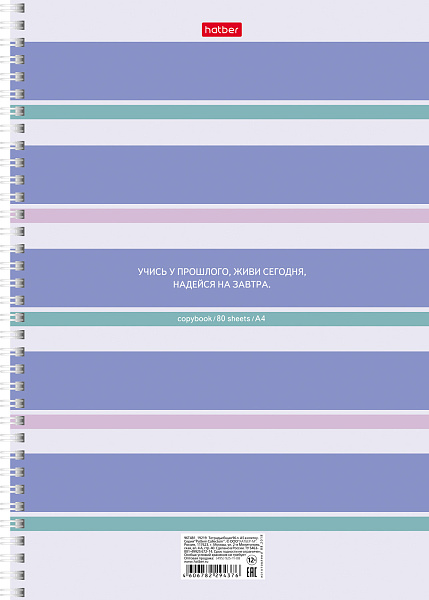Click the topmost spiral binding ring
The width and height of the screenshot is (429, 600).
pyautogui.click(x=13, y=8)
